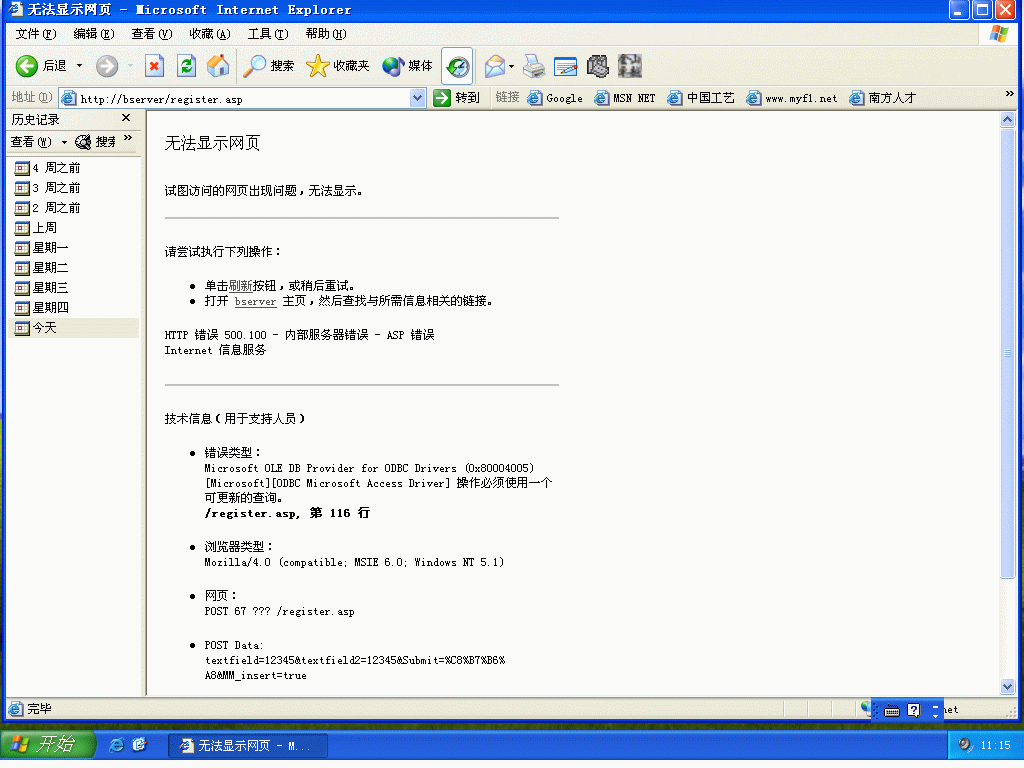Open Favorites (收藏夹) star button

(338, 66)
